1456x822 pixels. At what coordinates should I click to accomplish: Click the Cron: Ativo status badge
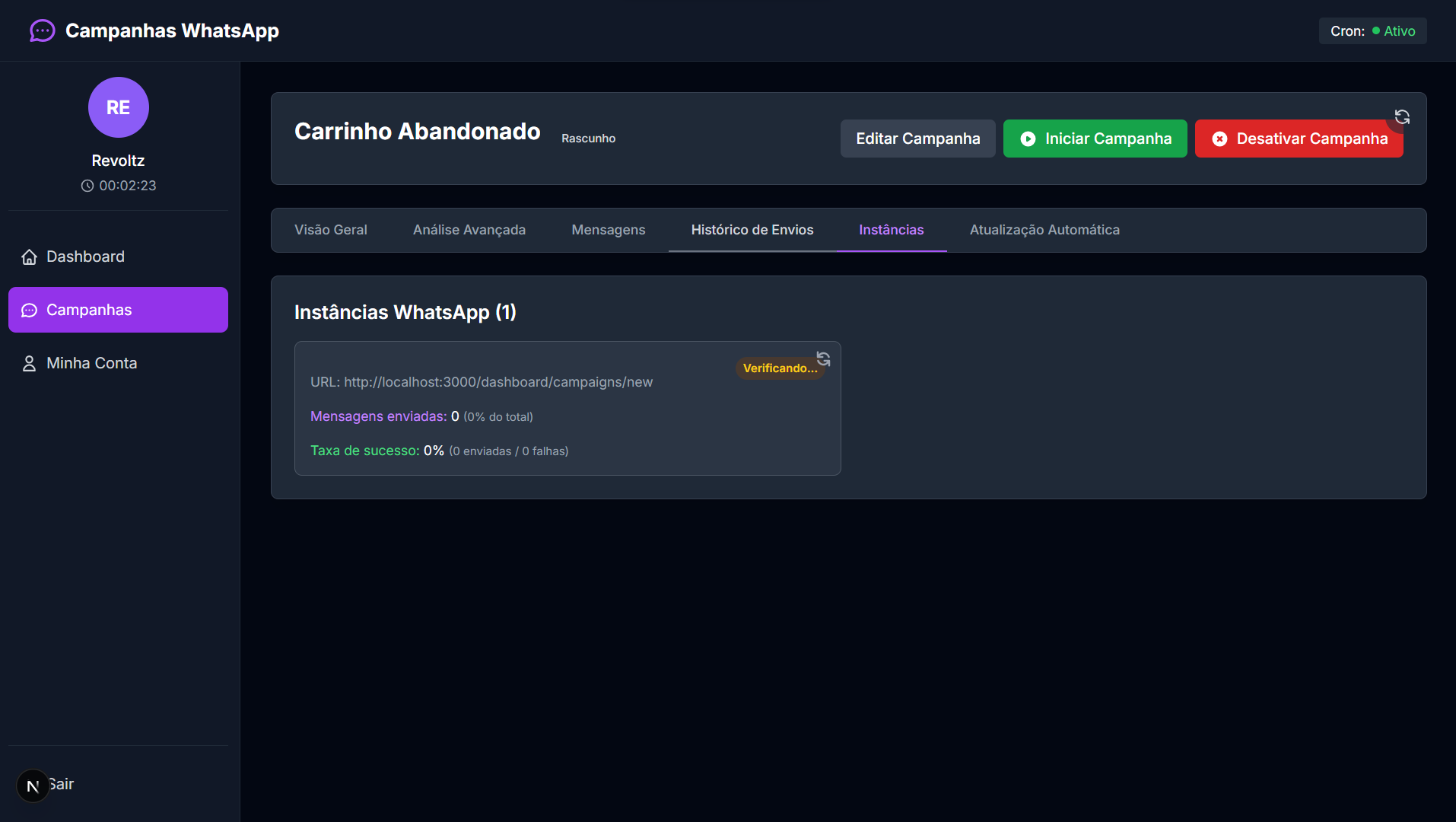(x=1373, y=31)
